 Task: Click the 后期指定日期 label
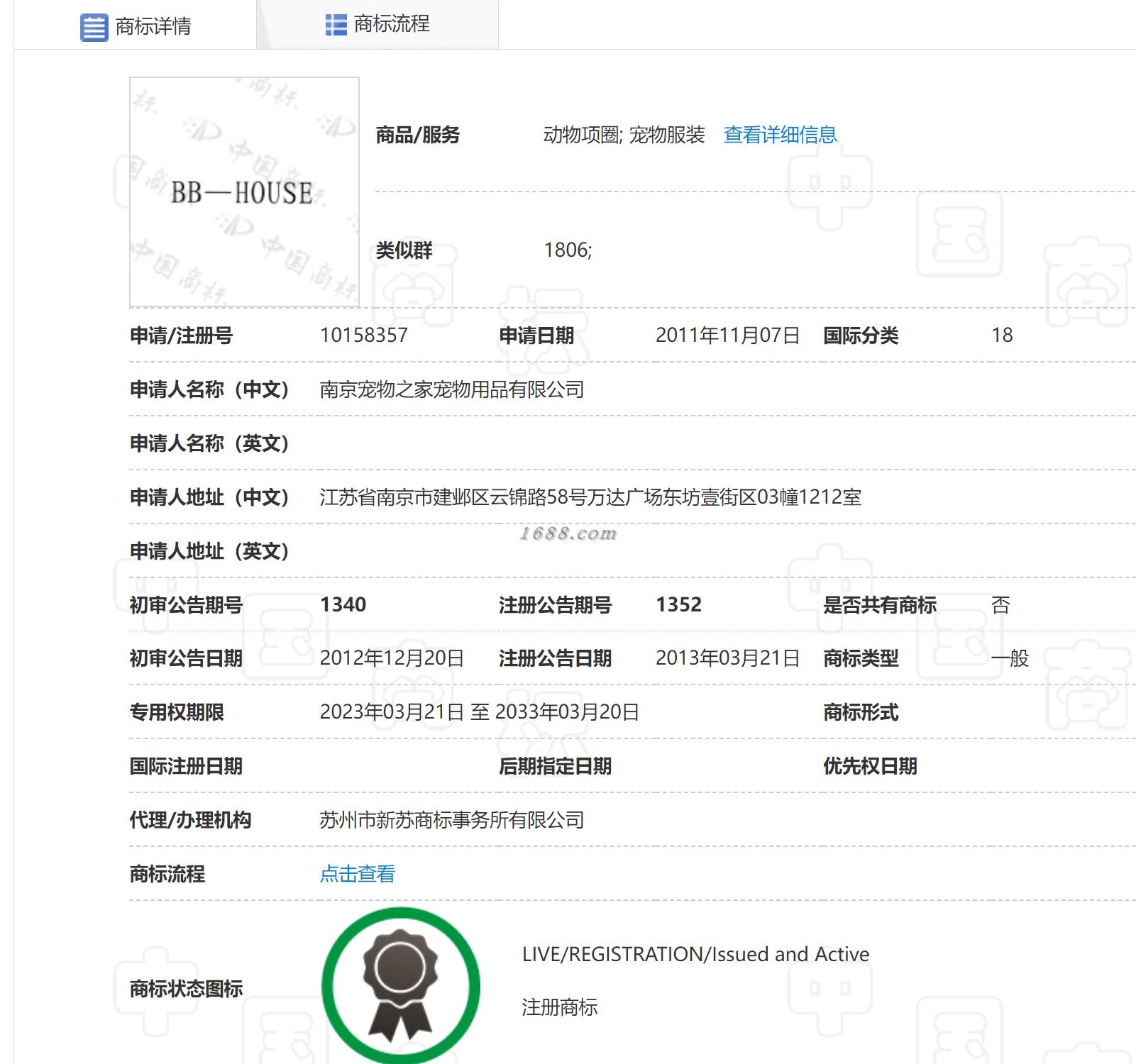coord(556,766)
